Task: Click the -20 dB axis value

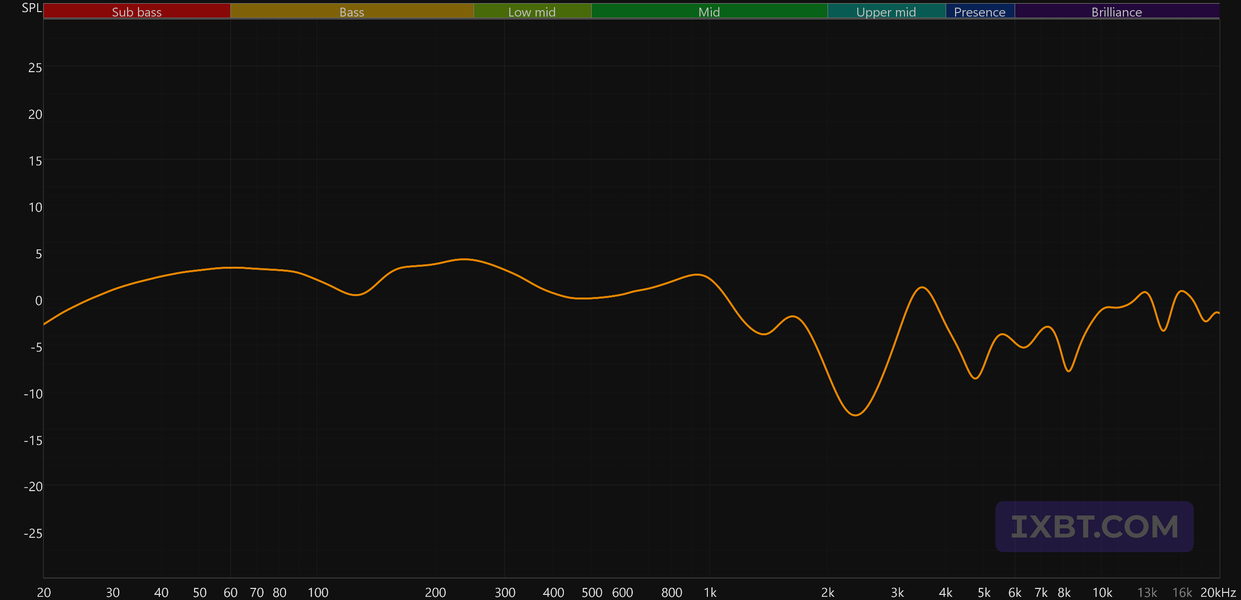Action: (33, 486)
